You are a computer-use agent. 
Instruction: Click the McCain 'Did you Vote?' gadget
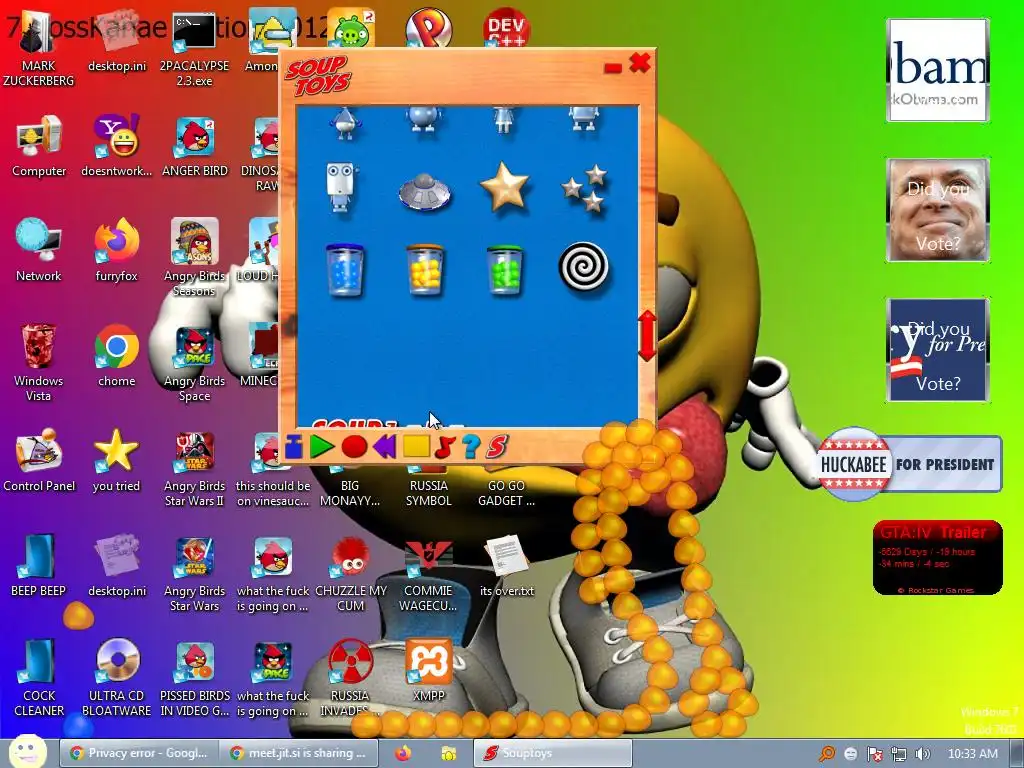(x=938, y=210)
